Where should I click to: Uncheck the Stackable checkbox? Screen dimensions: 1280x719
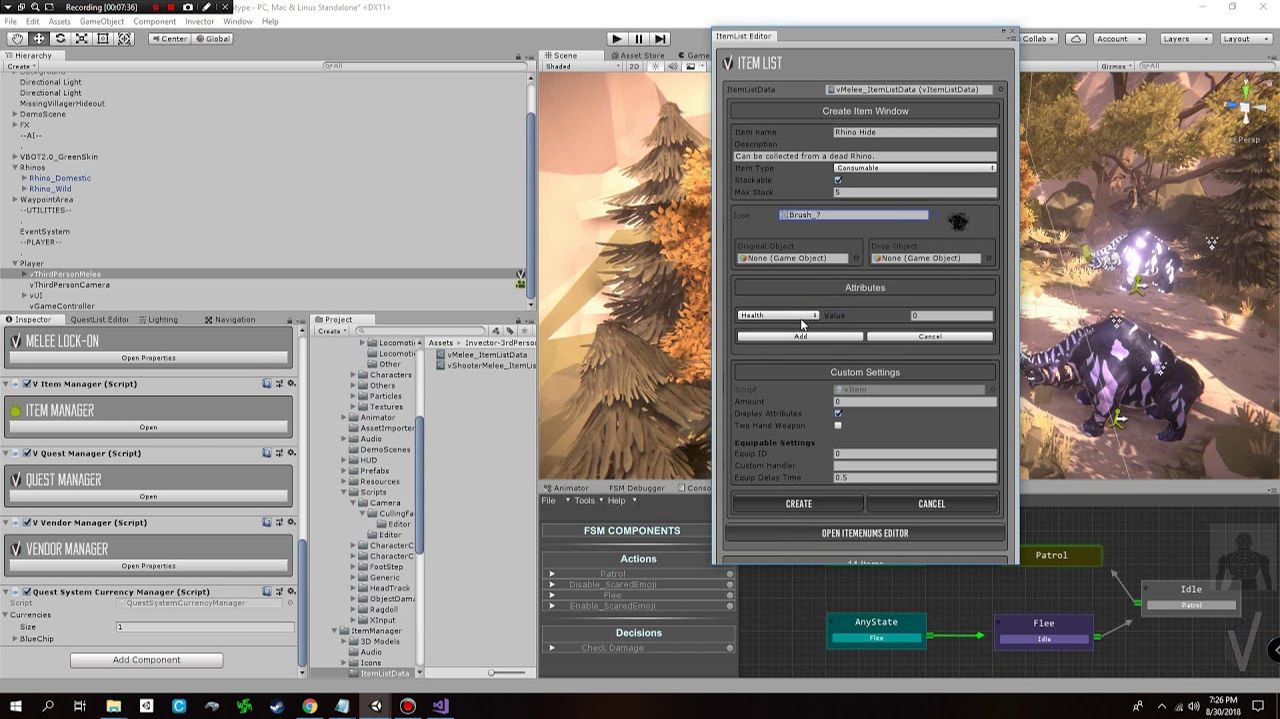coord(838,180)
